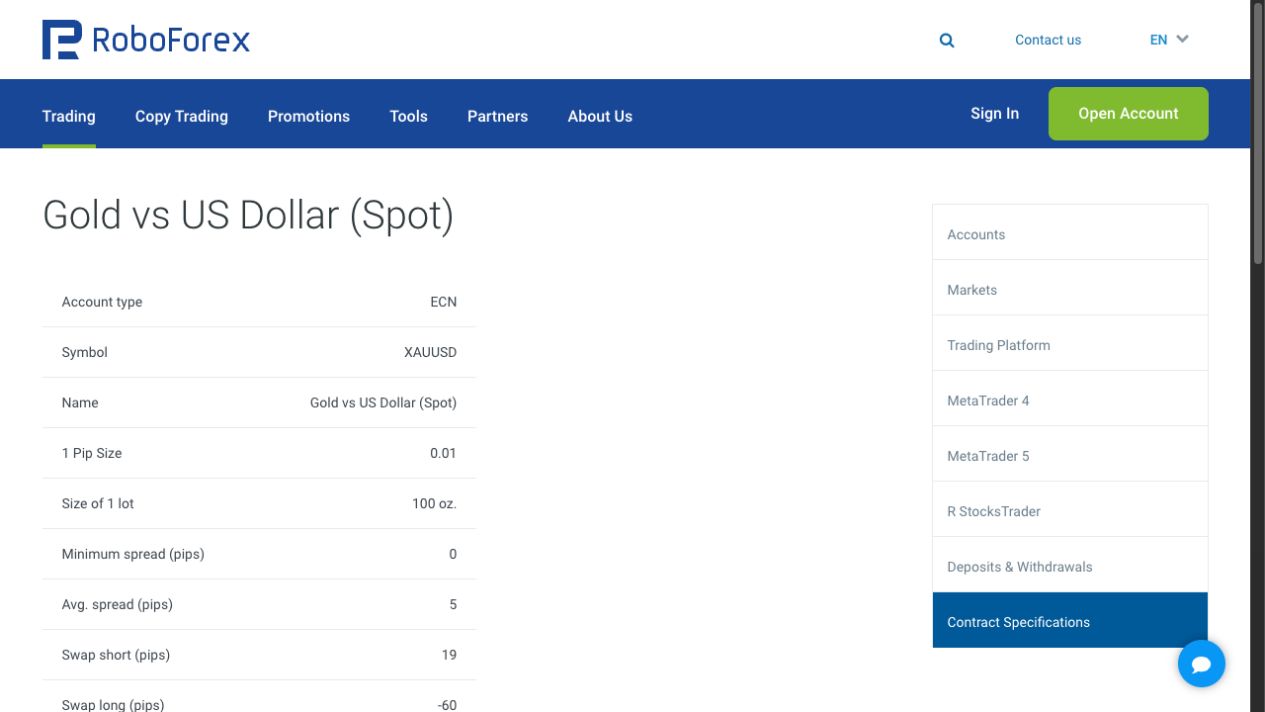Open the live chat bubble
Screen dimensions: 1265x712
coord(1201,663)
